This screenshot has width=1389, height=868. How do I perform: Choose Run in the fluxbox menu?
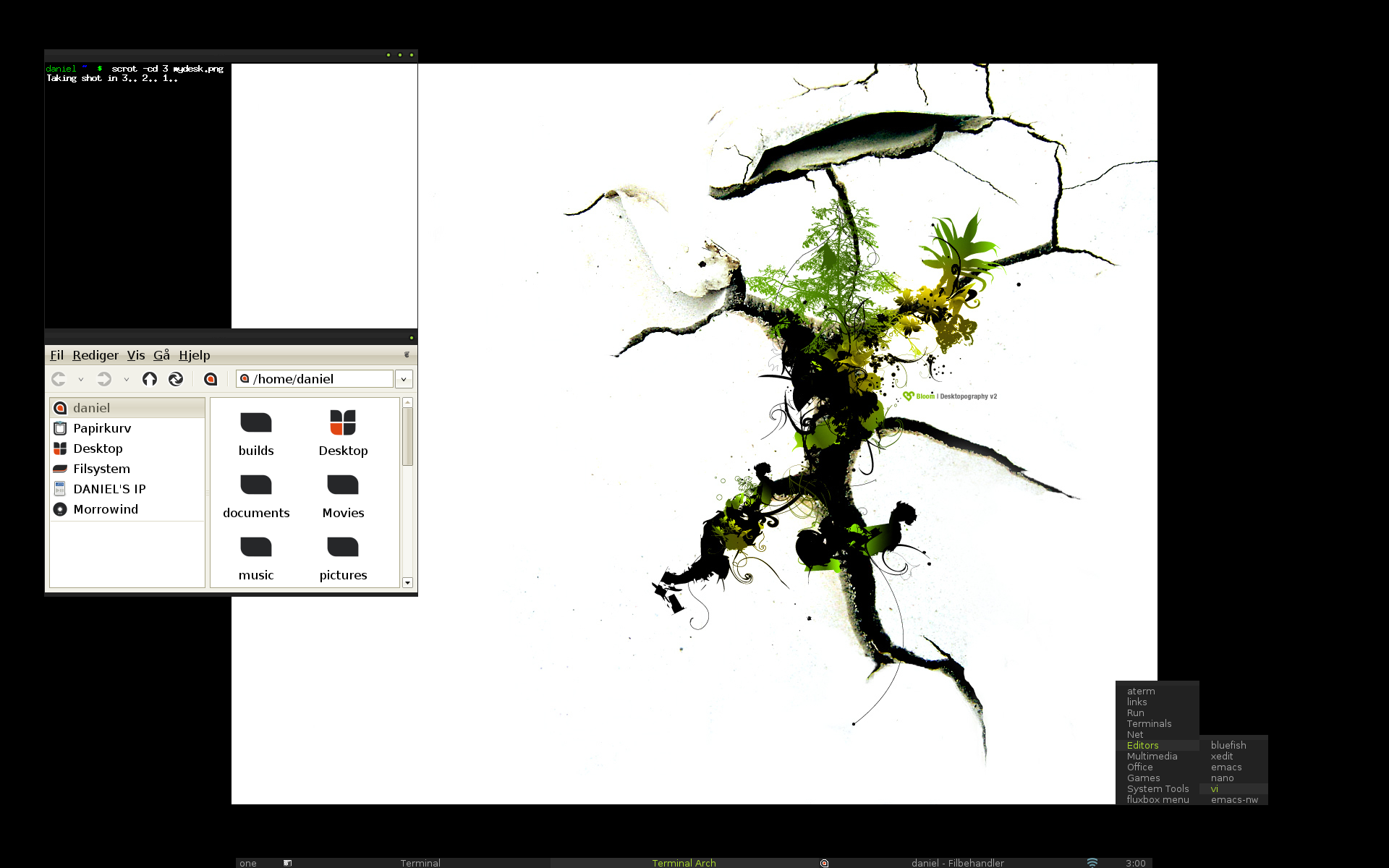(x=1157, y=713)
